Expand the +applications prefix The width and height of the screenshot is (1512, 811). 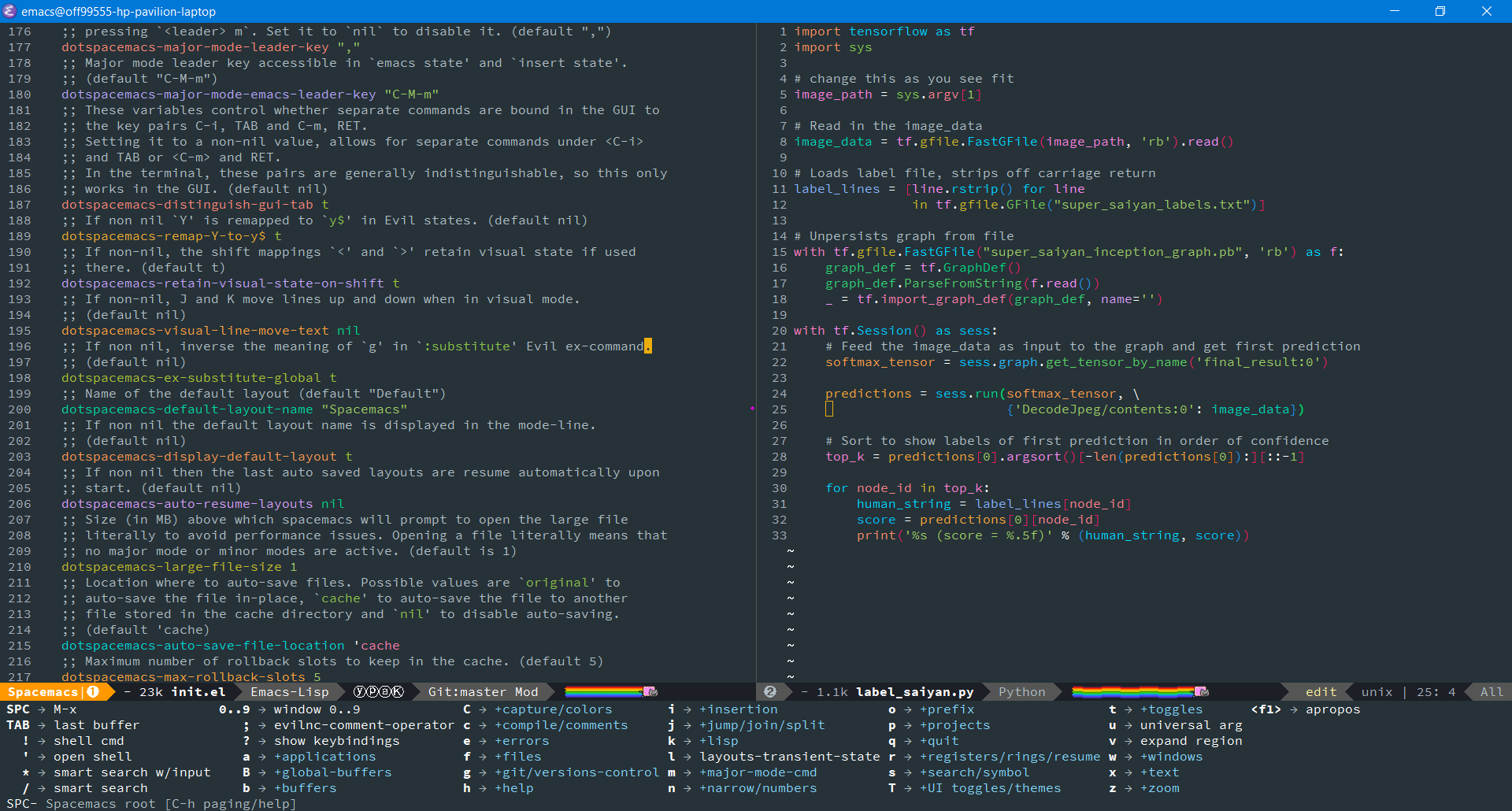(x=324, y=757)
